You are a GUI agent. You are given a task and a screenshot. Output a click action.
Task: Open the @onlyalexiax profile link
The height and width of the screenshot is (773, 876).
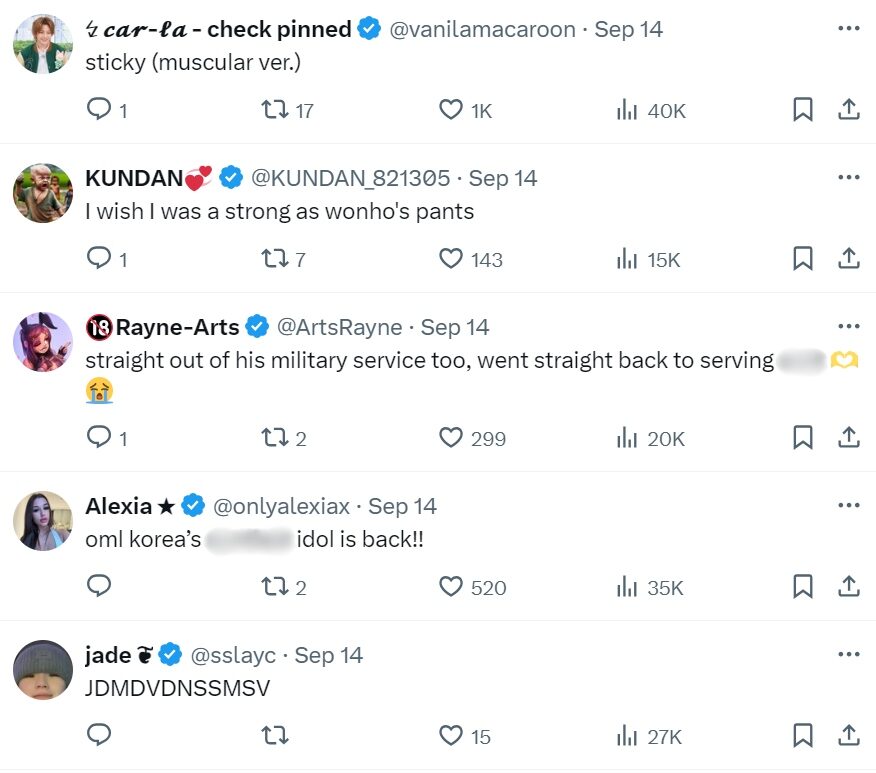click(284, 506)
